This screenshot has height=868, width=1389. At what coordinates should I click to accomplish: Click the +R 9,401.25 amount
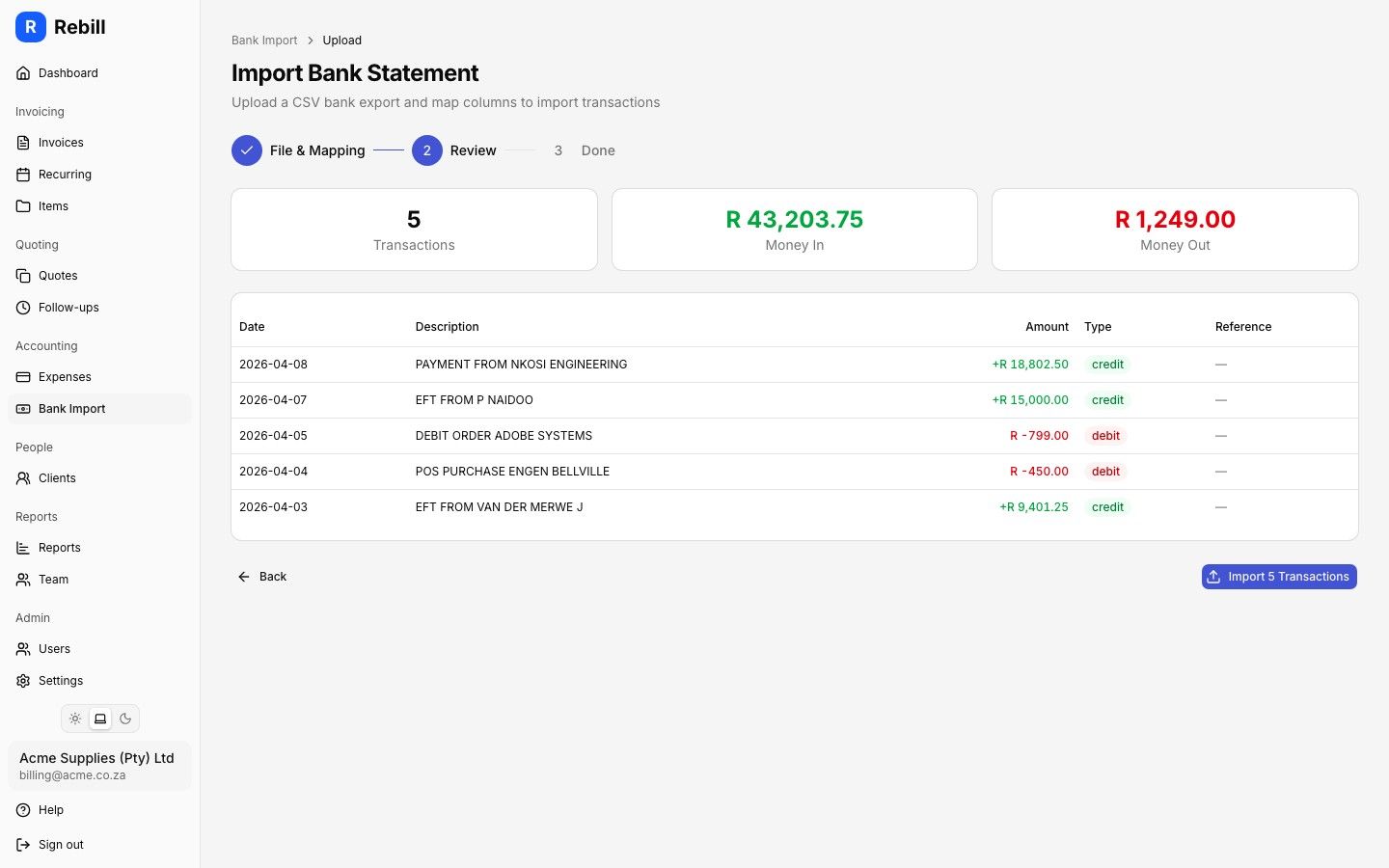[1034, 507]
